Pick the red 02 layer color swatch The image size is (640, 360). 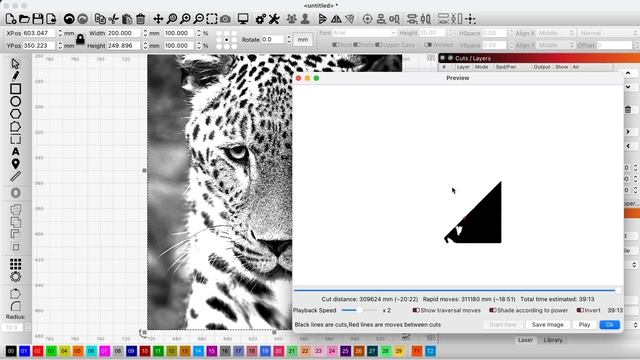click(x=38, y=351)
